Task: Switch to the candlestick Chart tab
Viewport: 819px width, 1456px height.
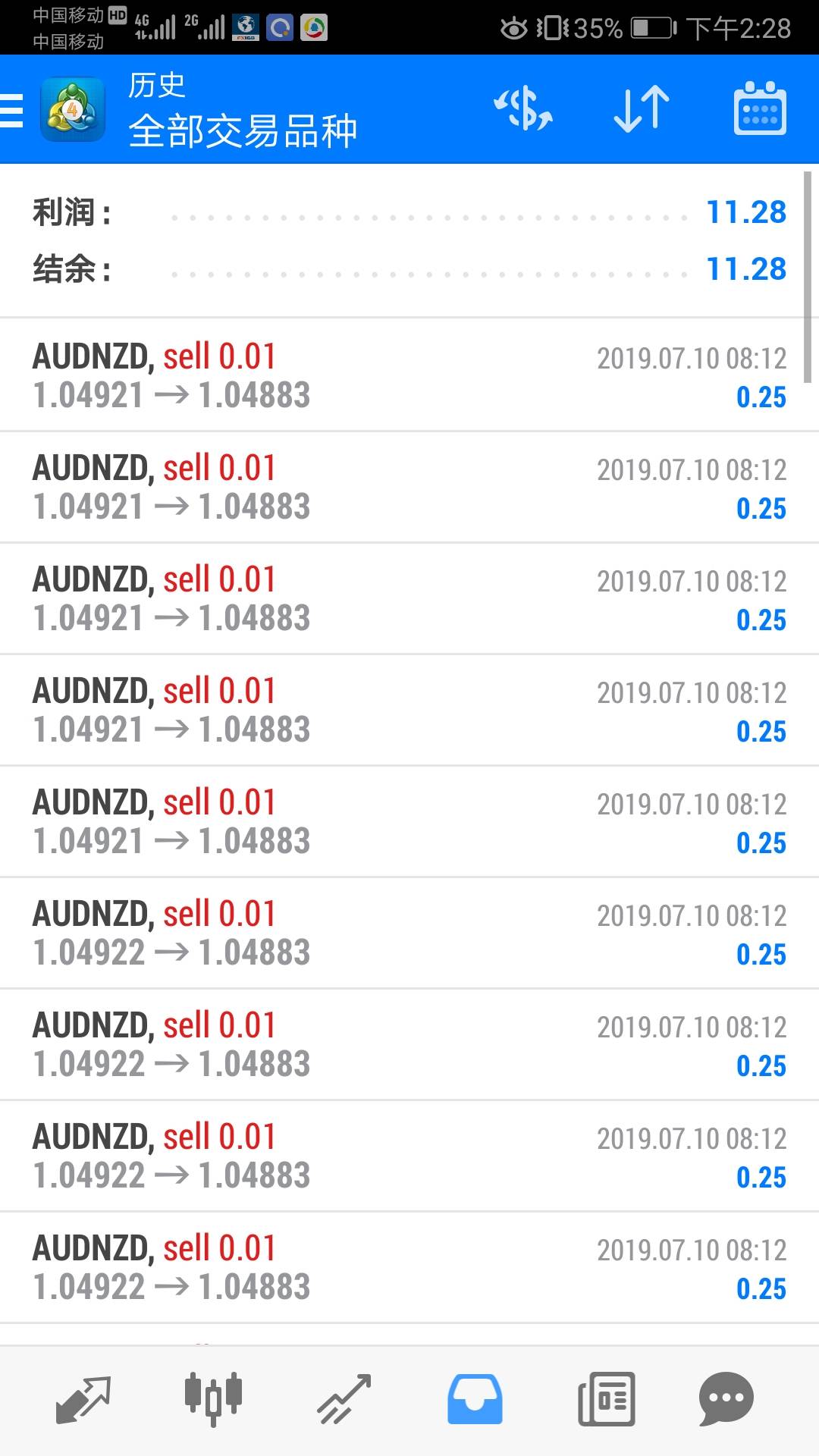Action: (213, 1399)
